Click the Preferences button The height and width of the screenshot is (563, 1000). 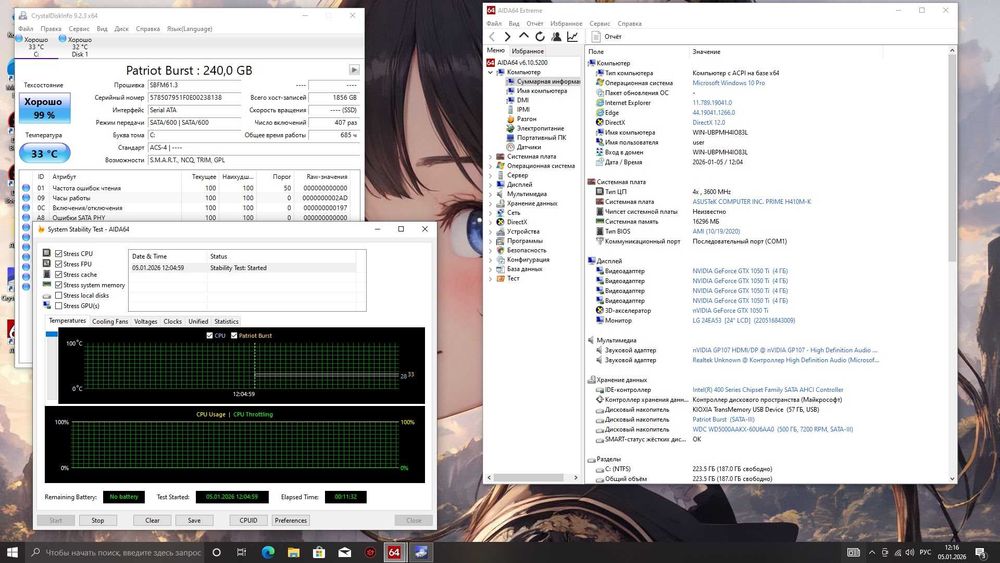[x=291, y=520]
